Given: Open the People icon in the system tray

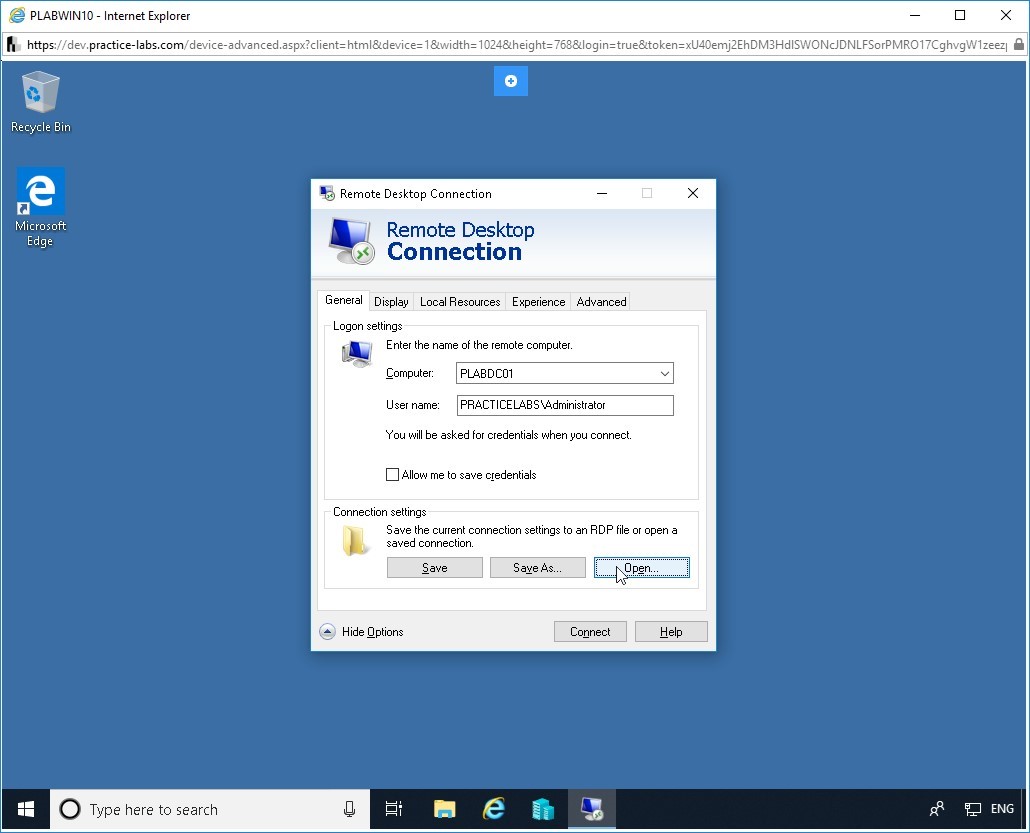Looking at the screenshot, I should point(937,809).
